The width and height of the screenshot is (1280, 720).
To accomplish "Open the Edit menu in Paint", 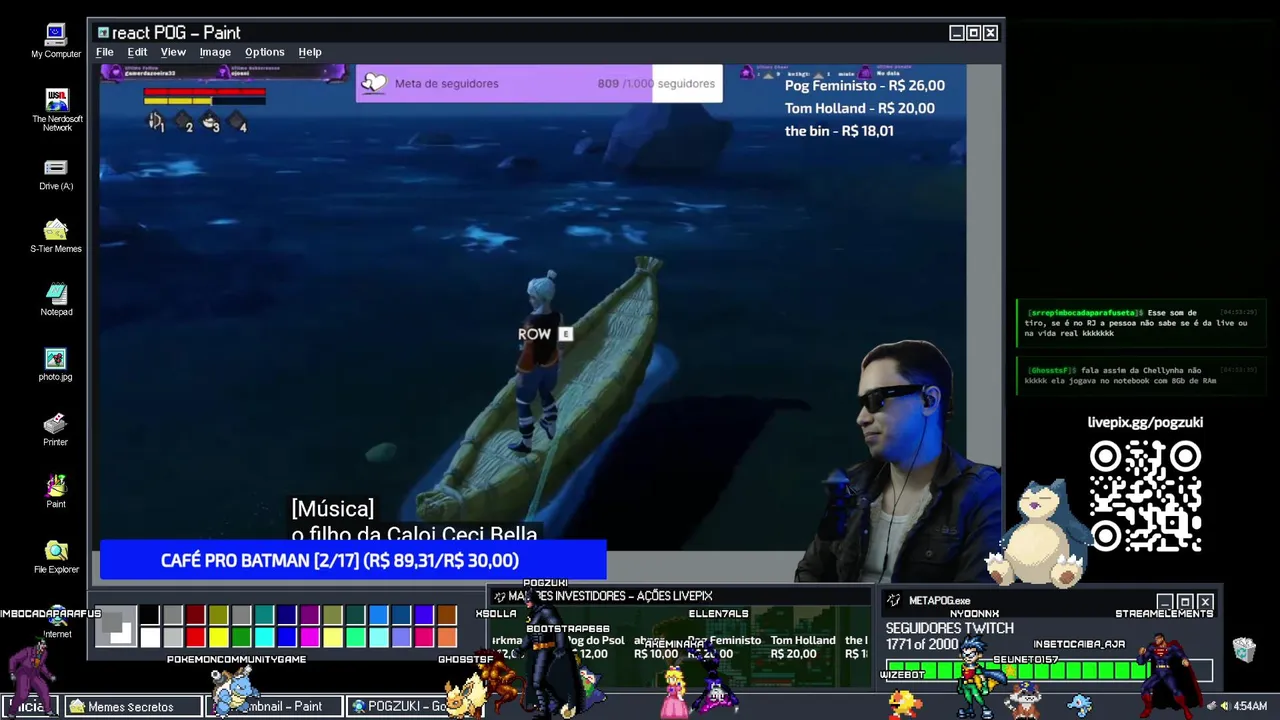I will click(x=137, y=52).
